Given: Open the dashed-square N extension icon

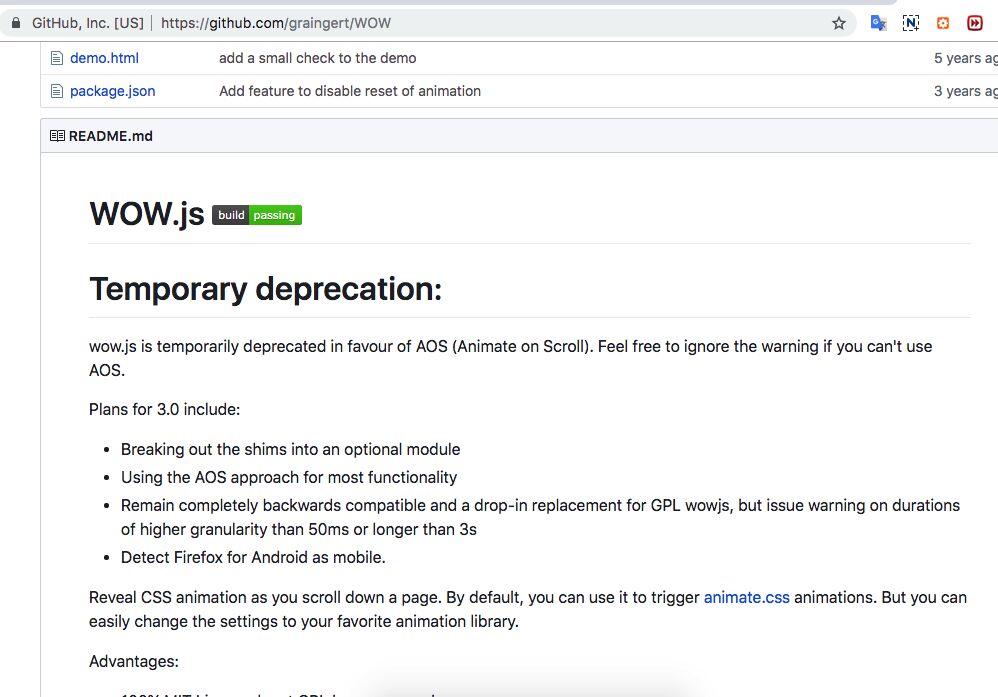Looking at the screenshot, I should [x=911, y=24].
